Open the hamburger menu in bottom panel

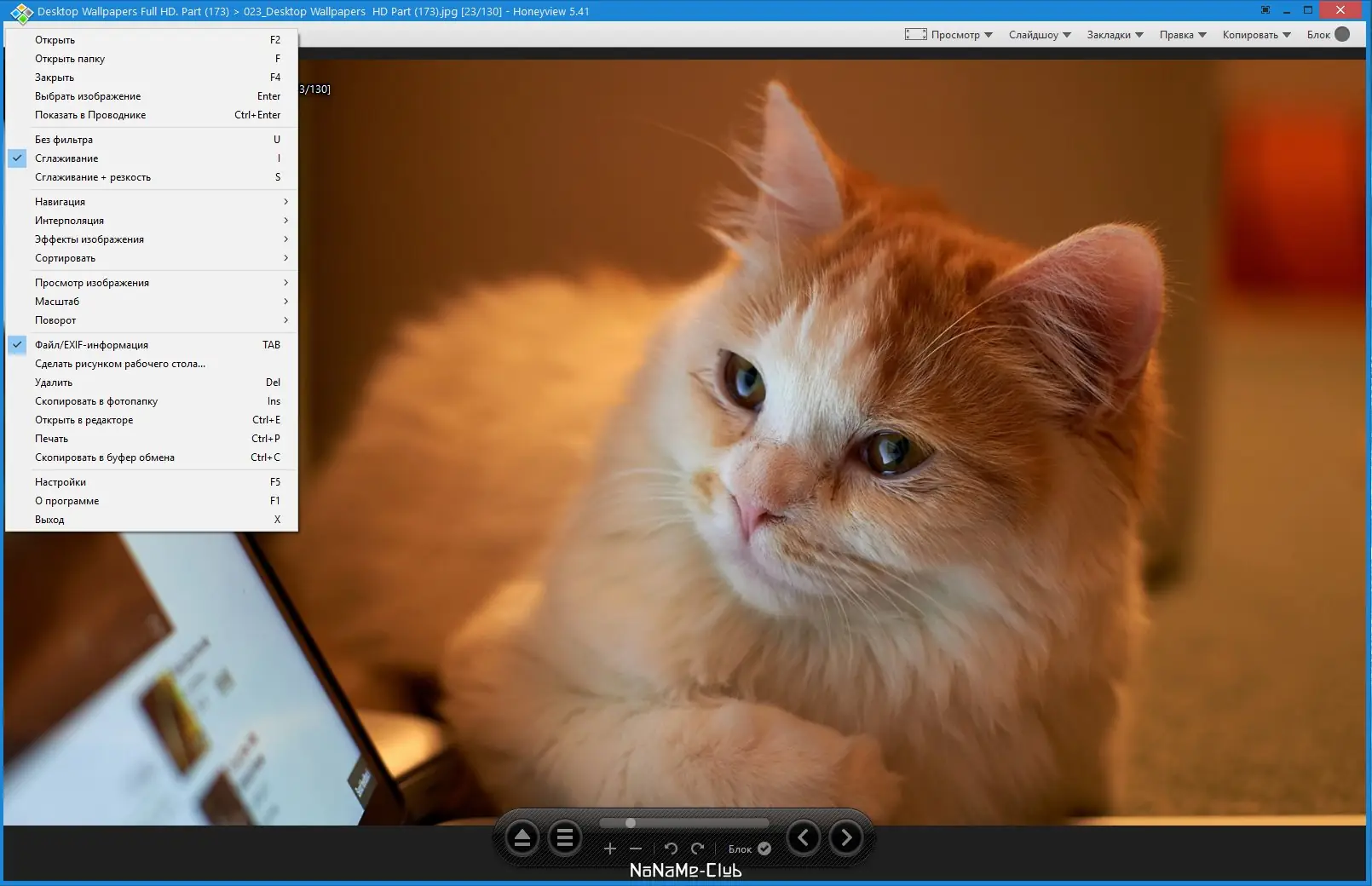tap(564, 838)
